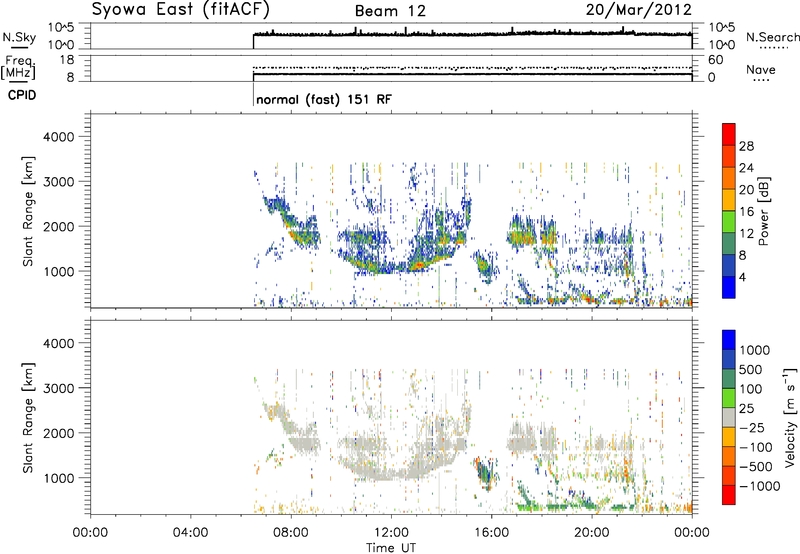Screen dimensions: 800x554
Task: Click the '18' frequency tick label
Action: pos(67,60)
